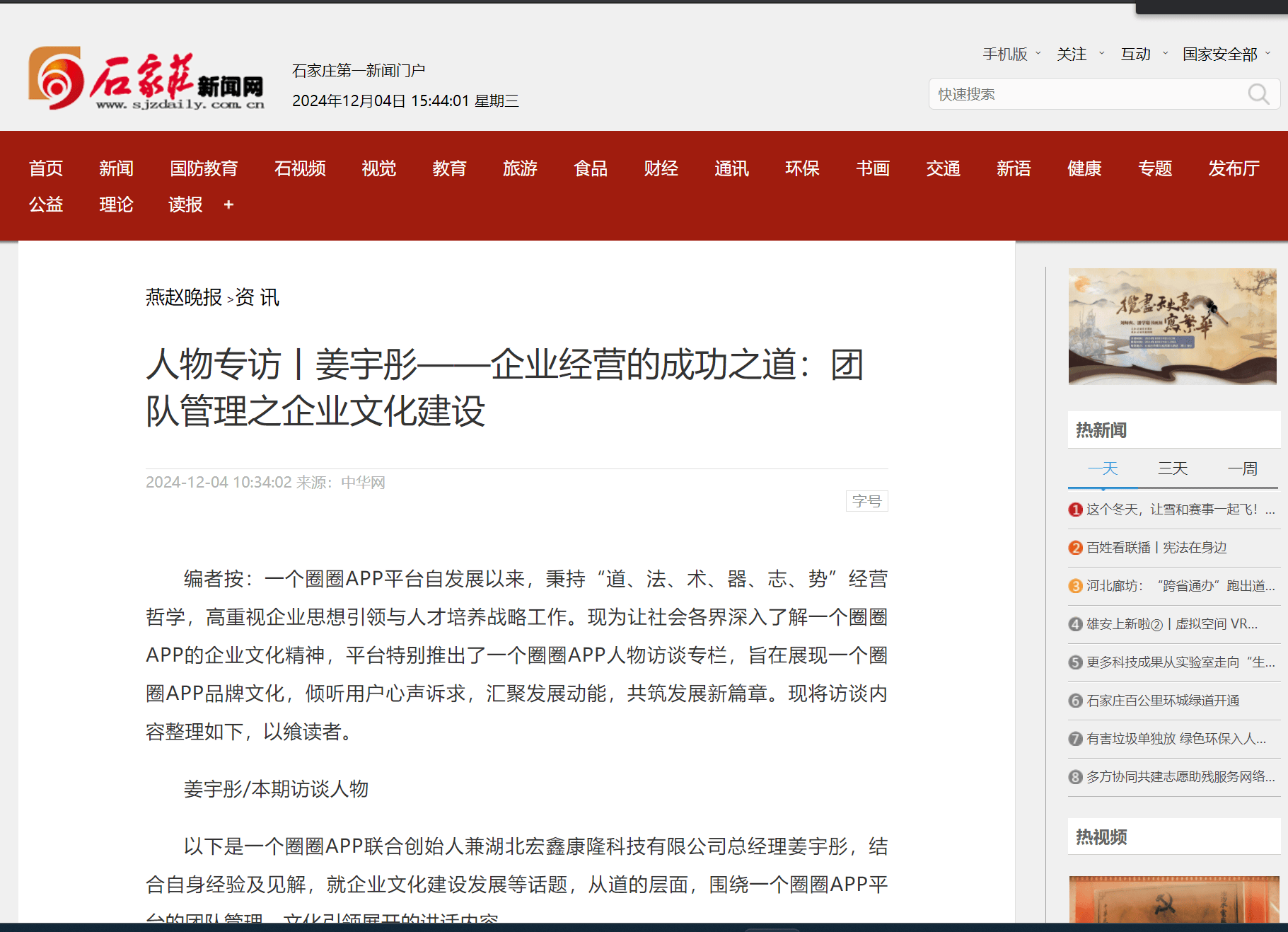Viewport: 1288px width, 932px height.
Task: Click the 热视频 panel heading
Action: coord(1101,837)
